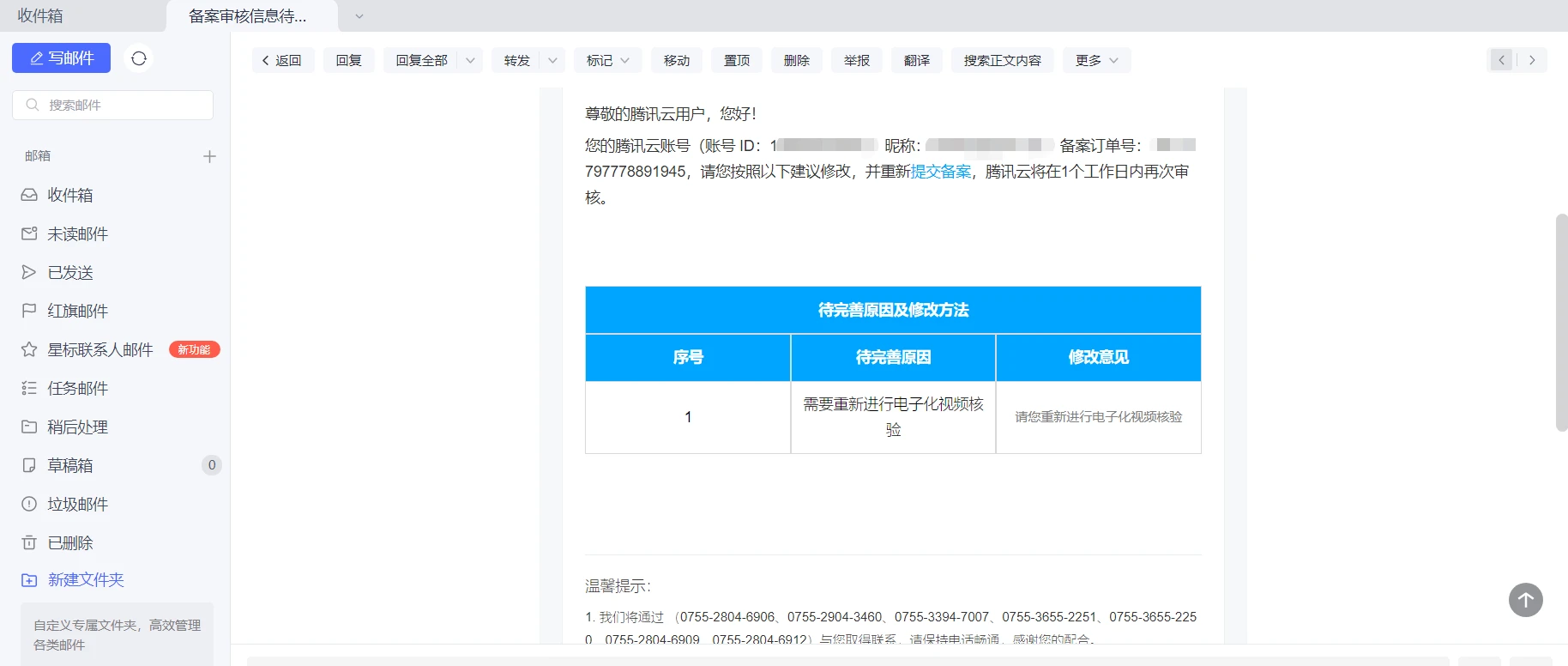Expand the 转发 dropdown arrow

pyautogui.click(x=552, y=61)
